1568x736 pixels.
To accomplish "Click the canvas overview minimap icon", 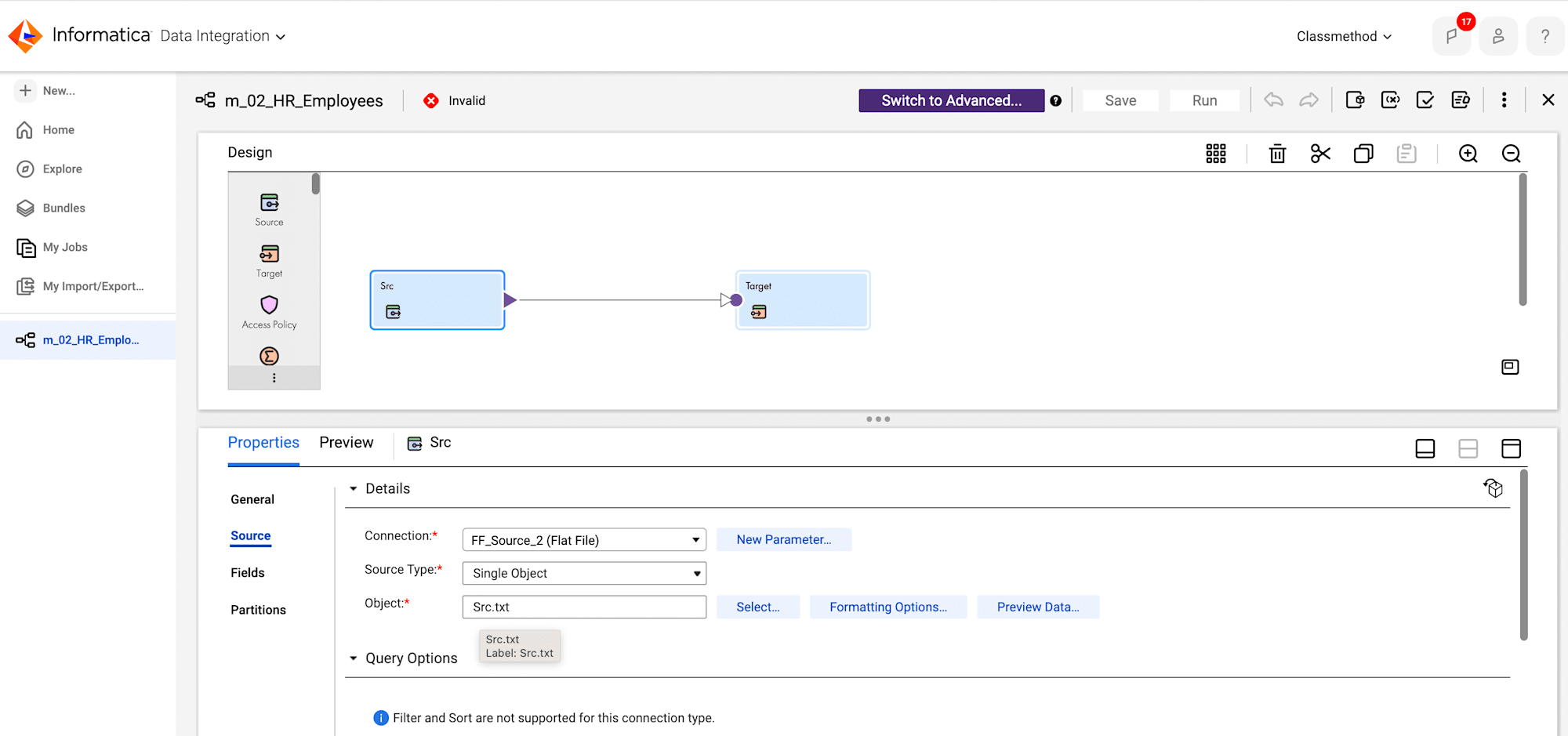I will point(1510,367).
